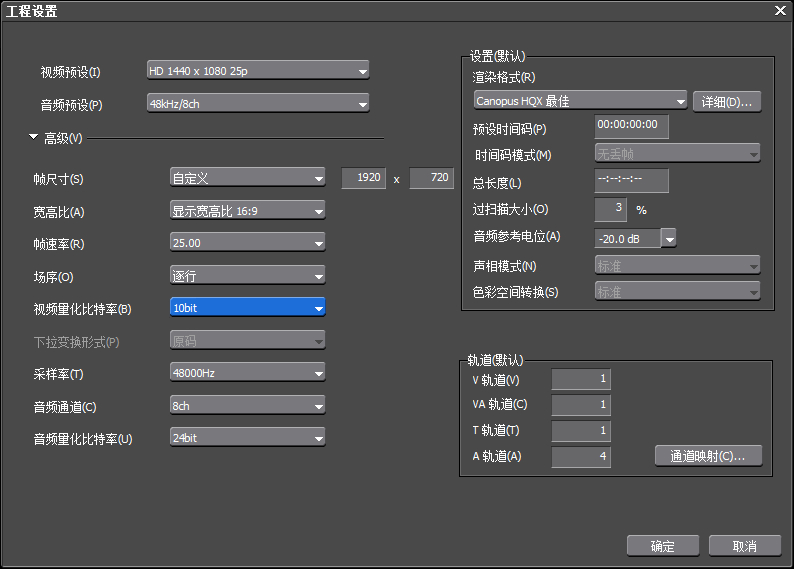Click the VA 轨道 count field
794x569 pixels.
coord(581,404)
